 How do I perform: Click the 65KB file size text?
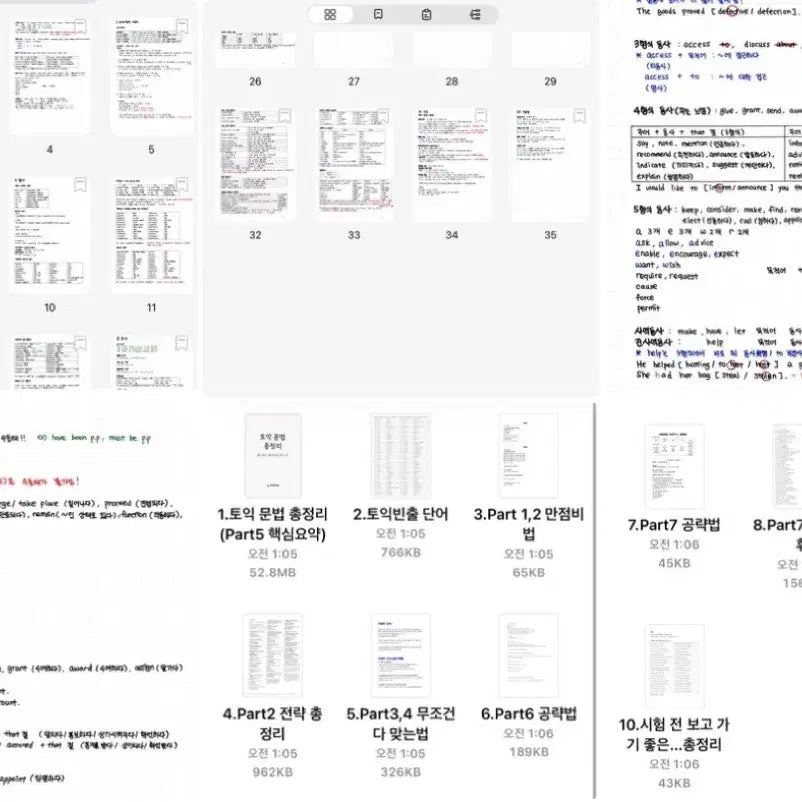(528, 573)
